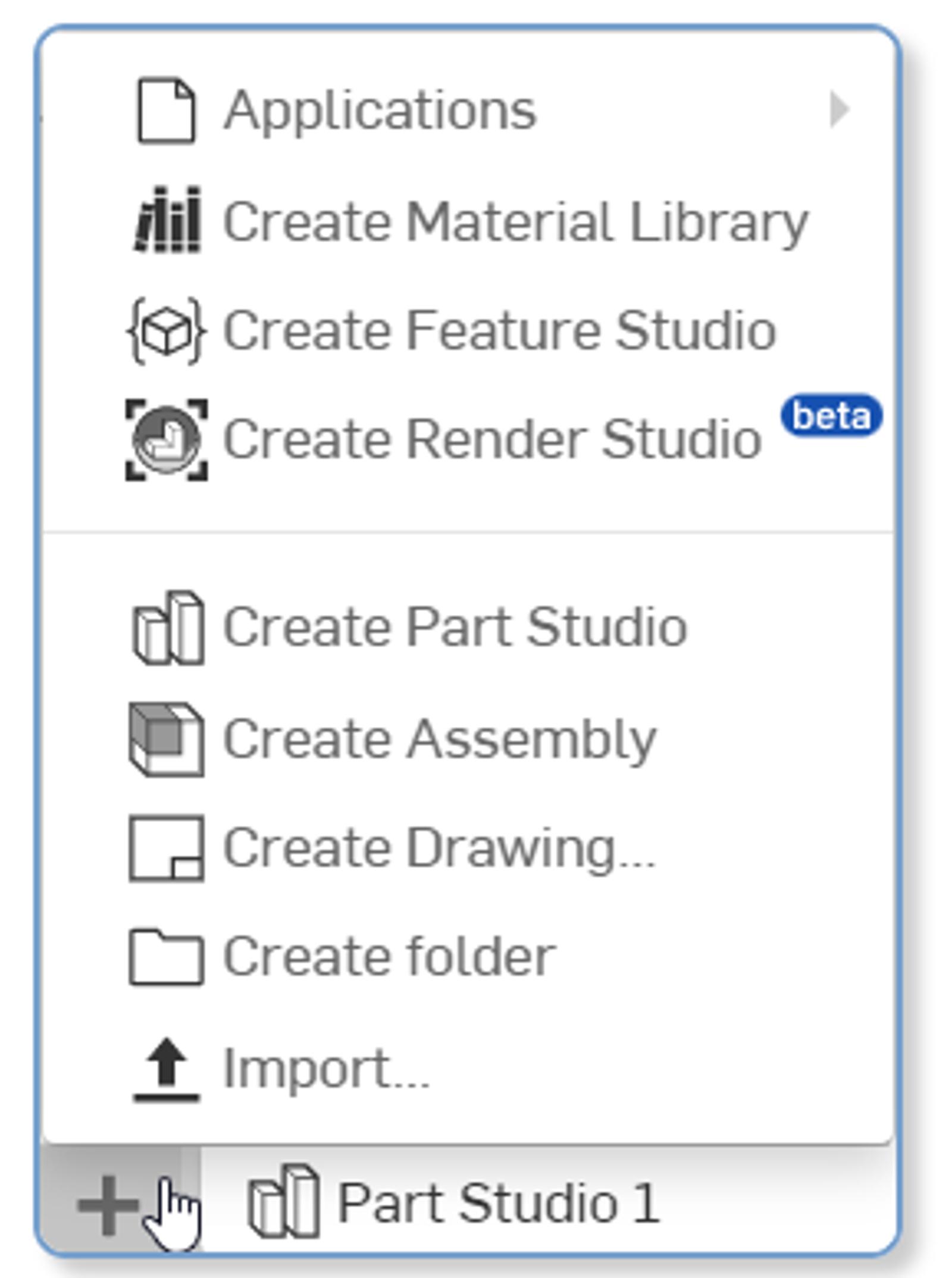The height and width of the screenshot is (1278, 952).
Task: Click the Material Library books icon
Action: point(167,220)
